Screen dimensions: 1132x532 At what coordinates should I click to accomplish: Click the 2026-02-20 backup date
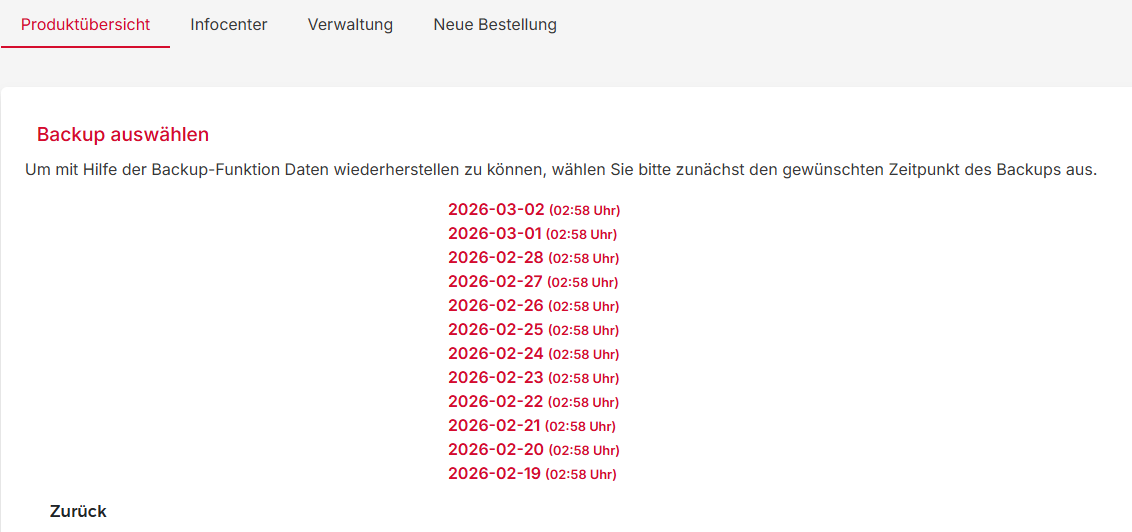pyautogui.click(x=496, y=450)
